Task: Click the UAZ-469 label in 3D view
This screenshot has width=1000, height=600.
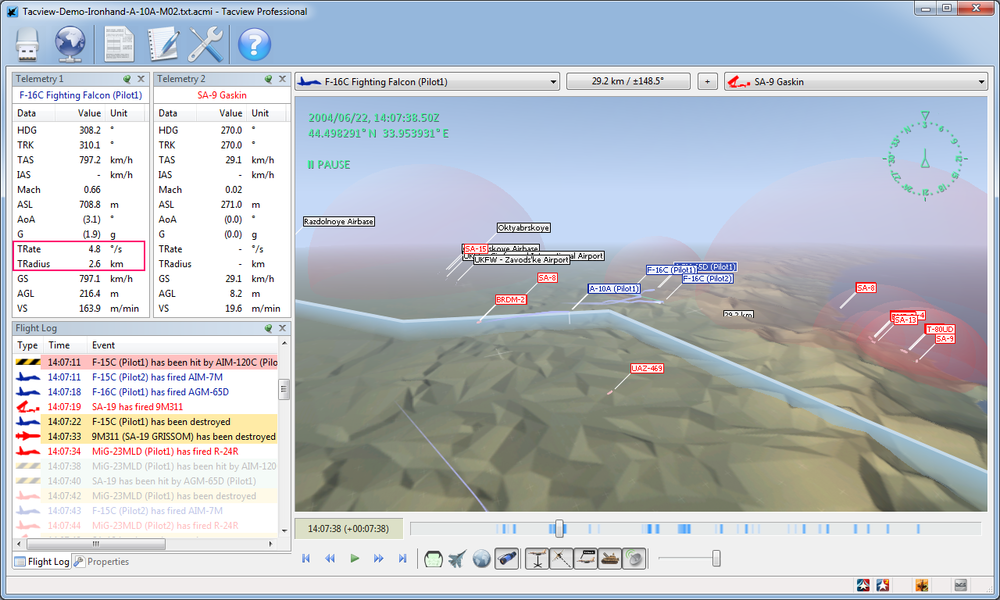Action: pos(647,369)
